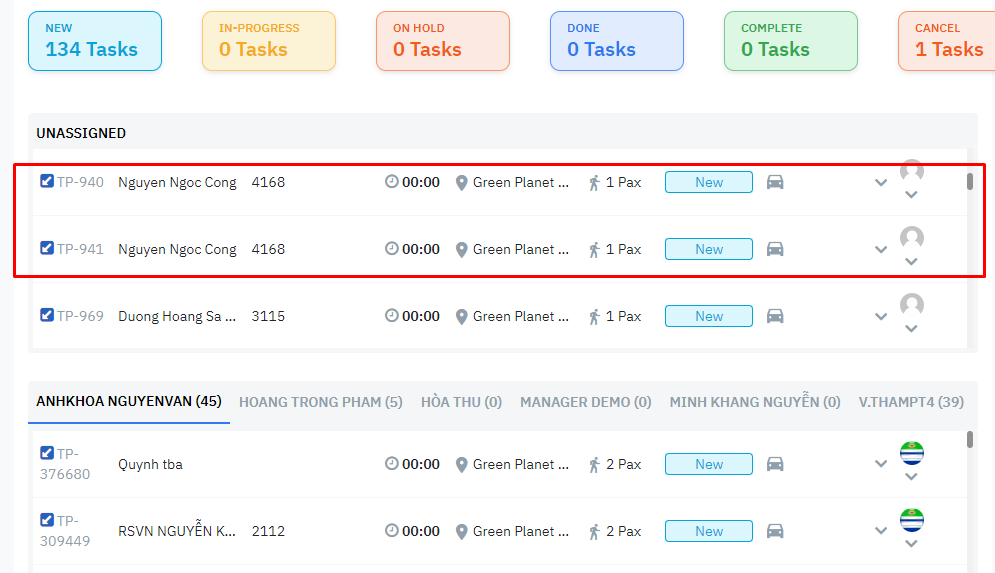
Task: Click the car icon in the TP-309449 row
Action: [x=775, y=531]
